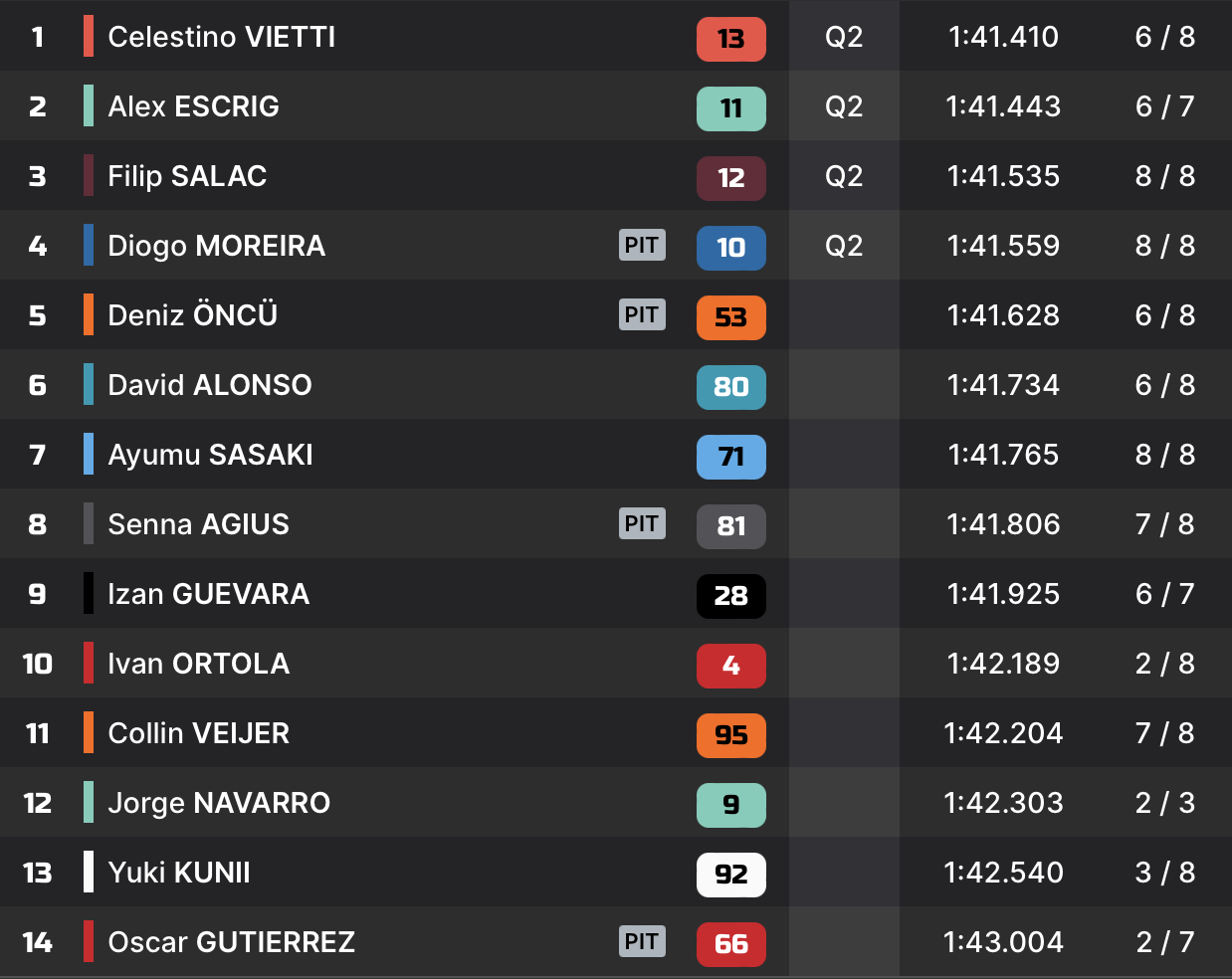
Task: Click the orange team color bar for Collin Veijer
Action: pos(89,732)
